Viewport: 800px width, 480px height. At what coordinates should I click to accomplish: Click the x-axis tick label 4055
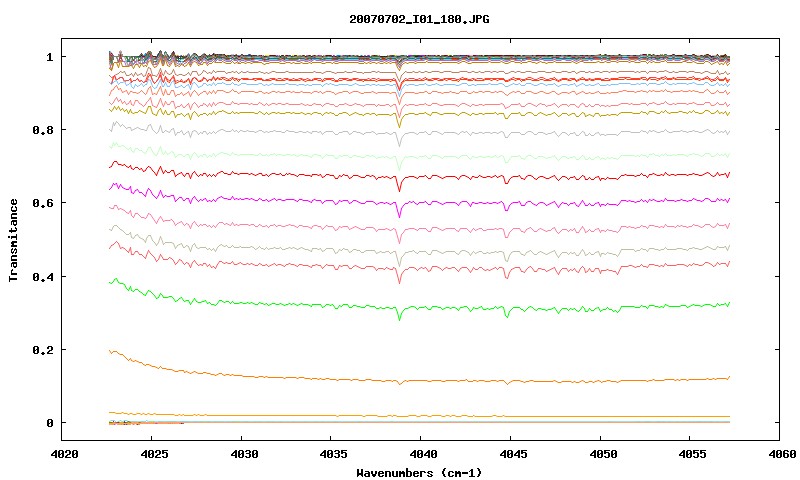point(692,453)
